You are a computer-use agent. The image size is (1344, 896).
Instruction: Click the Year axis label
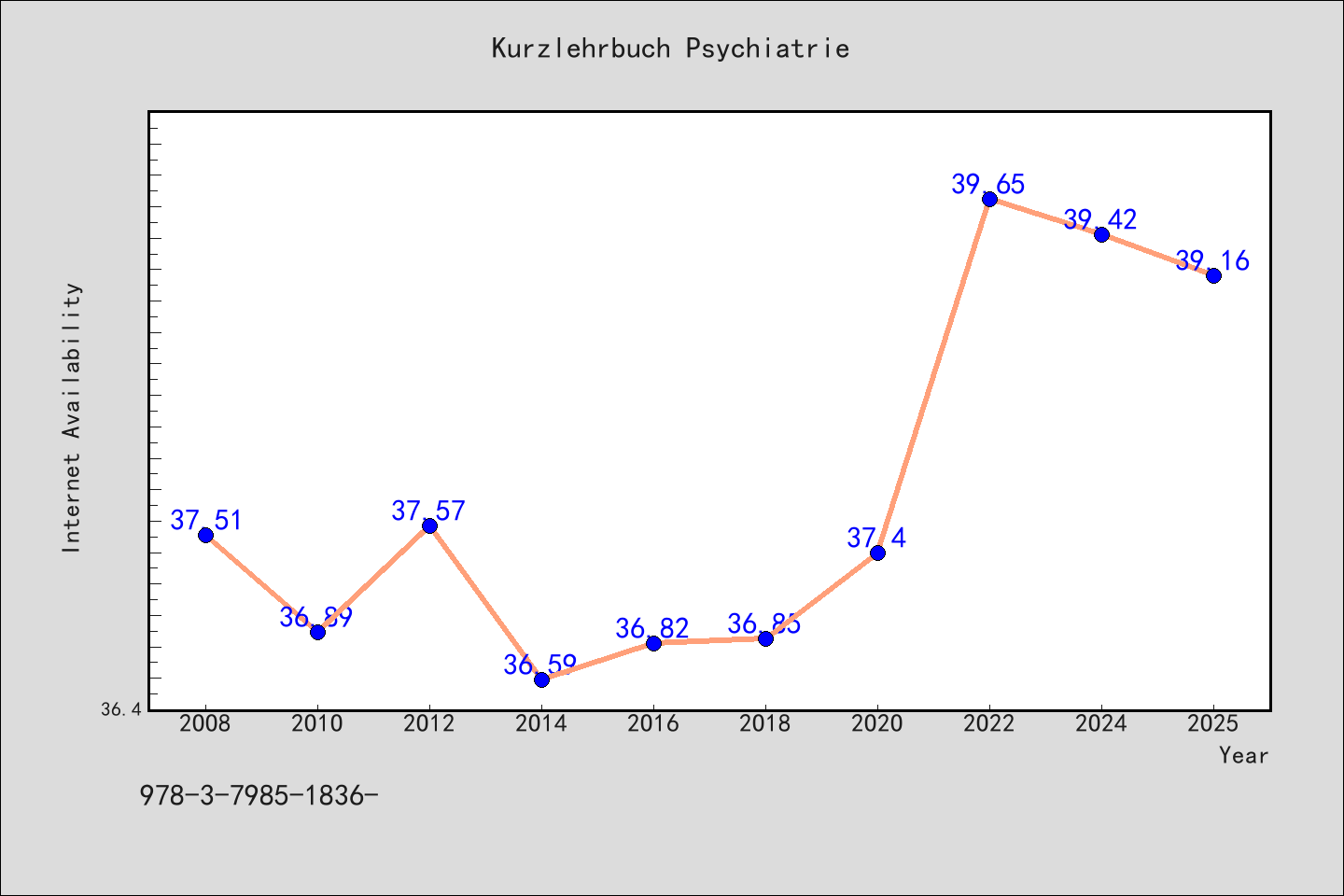tap(1243, 755)
